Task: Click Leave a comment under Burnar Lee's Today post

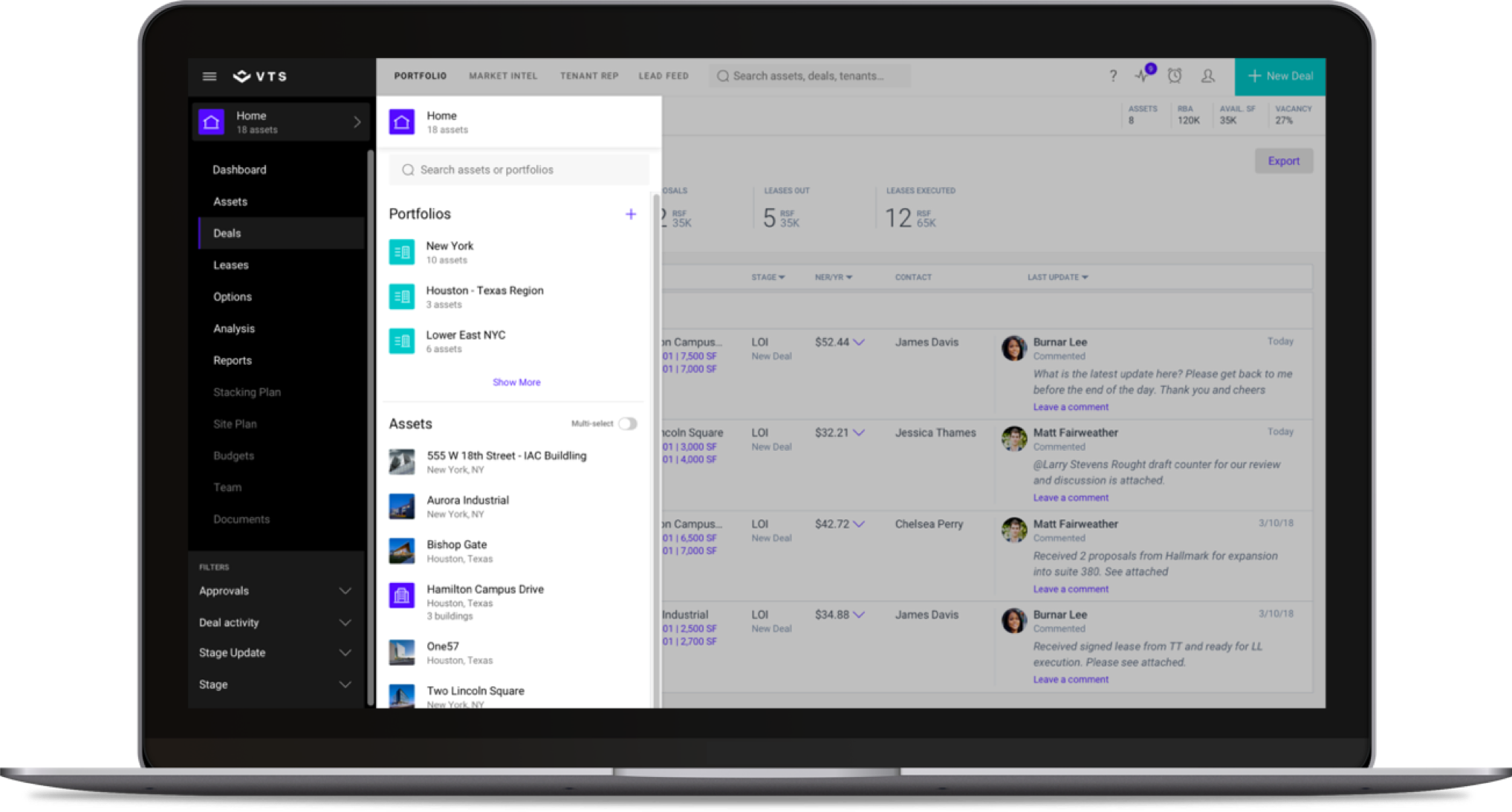Action: pyautogui.click(x=1070, y=407)
